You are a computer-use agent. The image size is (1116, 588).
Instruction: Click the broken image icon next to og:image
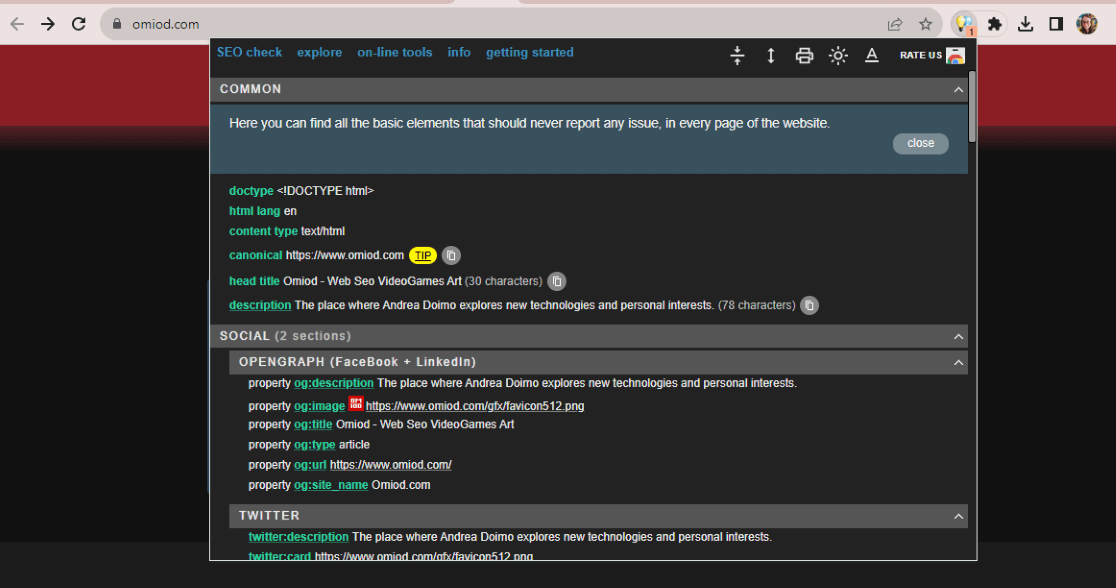pyautogui.click(x=356, y=405)
